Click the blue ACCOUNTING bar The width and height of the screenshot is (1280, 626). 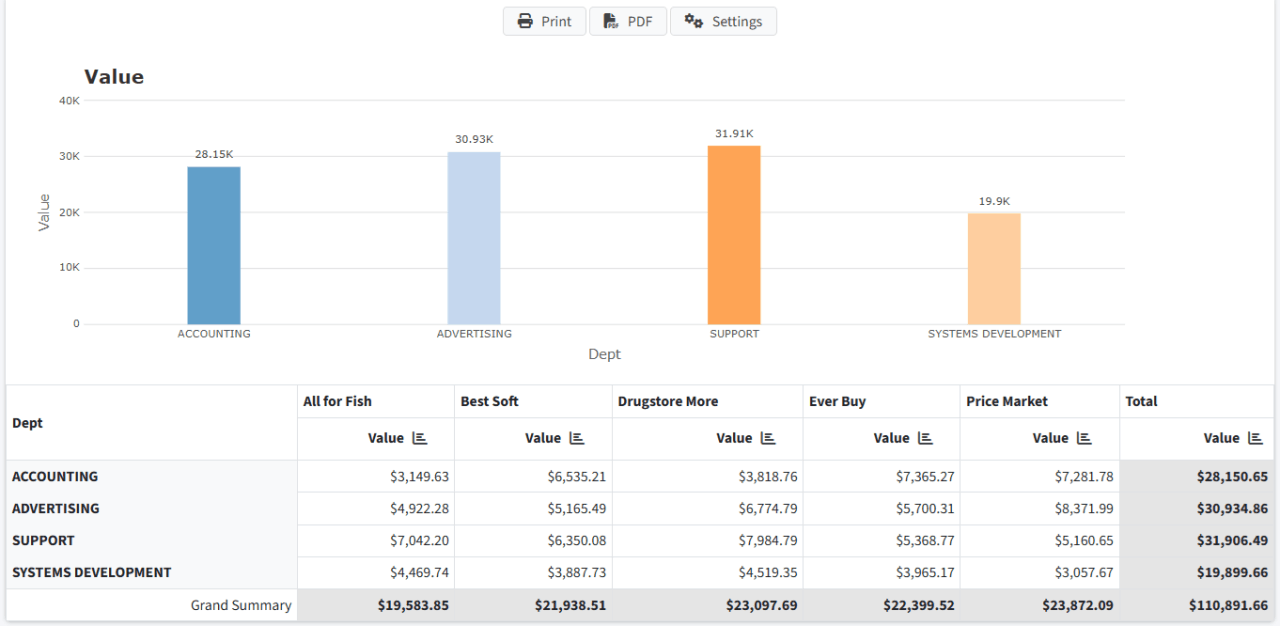point(214,245)
